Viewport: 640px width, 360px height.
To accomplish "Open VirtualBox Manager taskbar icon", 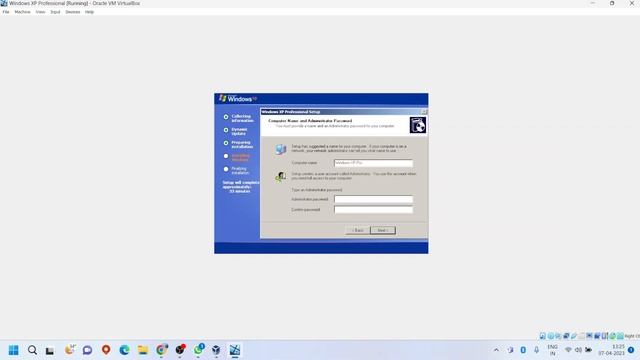I will (x=216, y=350).
